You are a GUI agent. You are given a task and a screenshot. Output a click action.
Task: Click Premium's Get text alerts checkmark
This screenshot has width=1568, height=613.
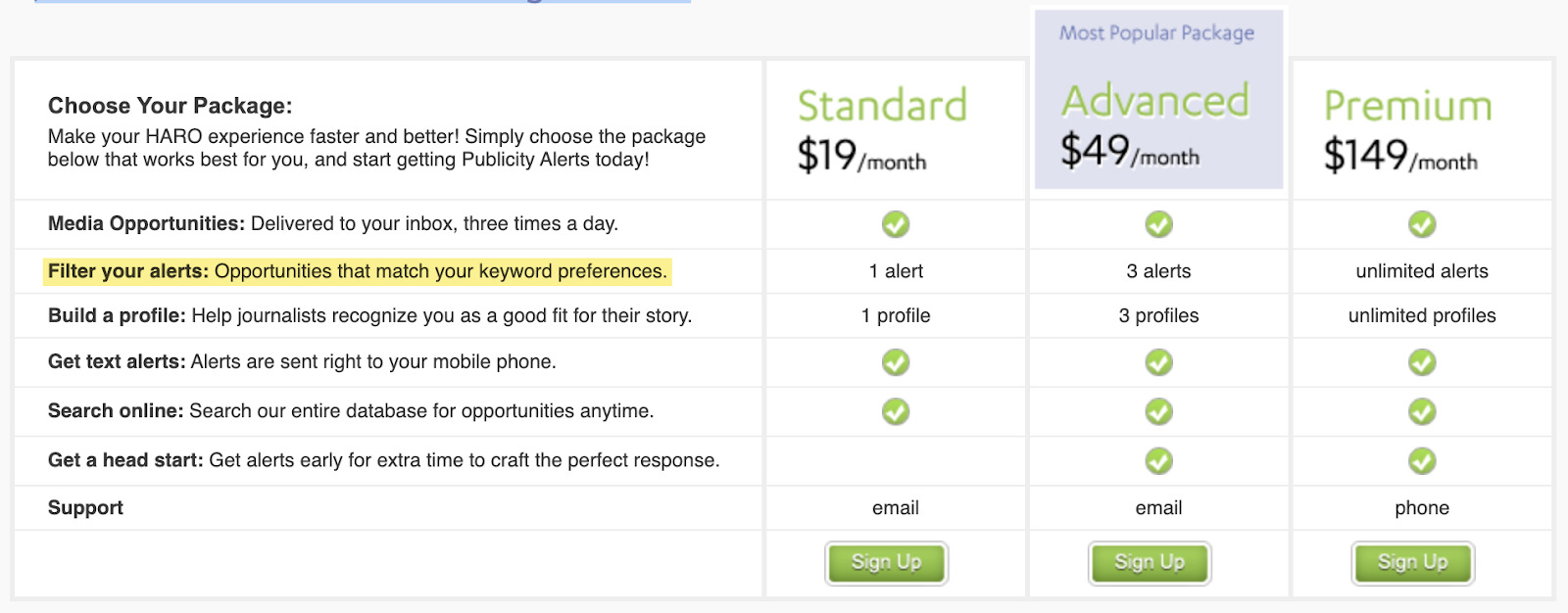pyautogui.click(x=1422, y=362)
